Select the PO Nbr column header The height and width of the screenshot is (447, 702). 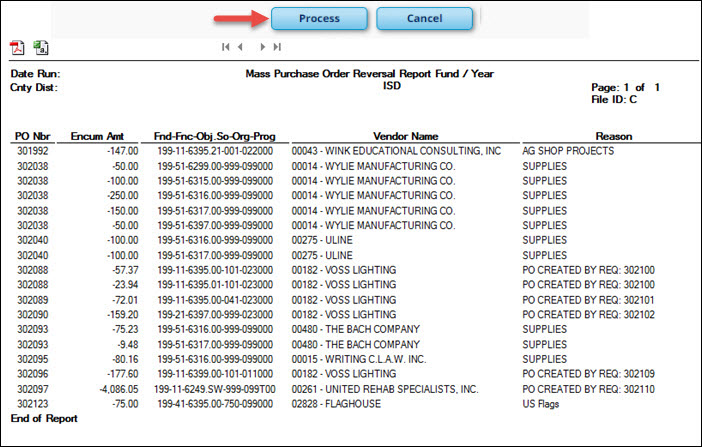pos(32,136)
